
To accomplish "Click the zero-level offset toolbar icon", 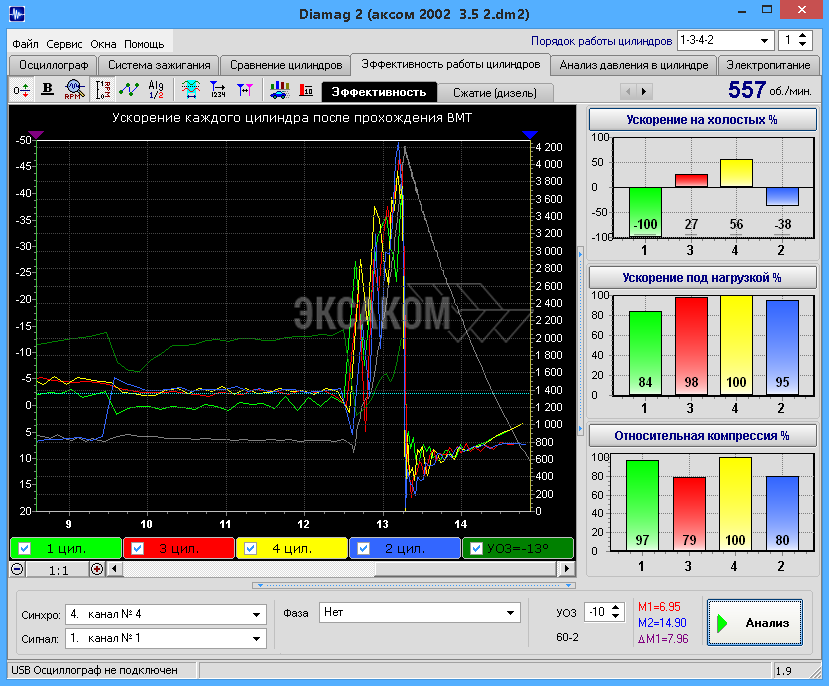I will (21, 91).
